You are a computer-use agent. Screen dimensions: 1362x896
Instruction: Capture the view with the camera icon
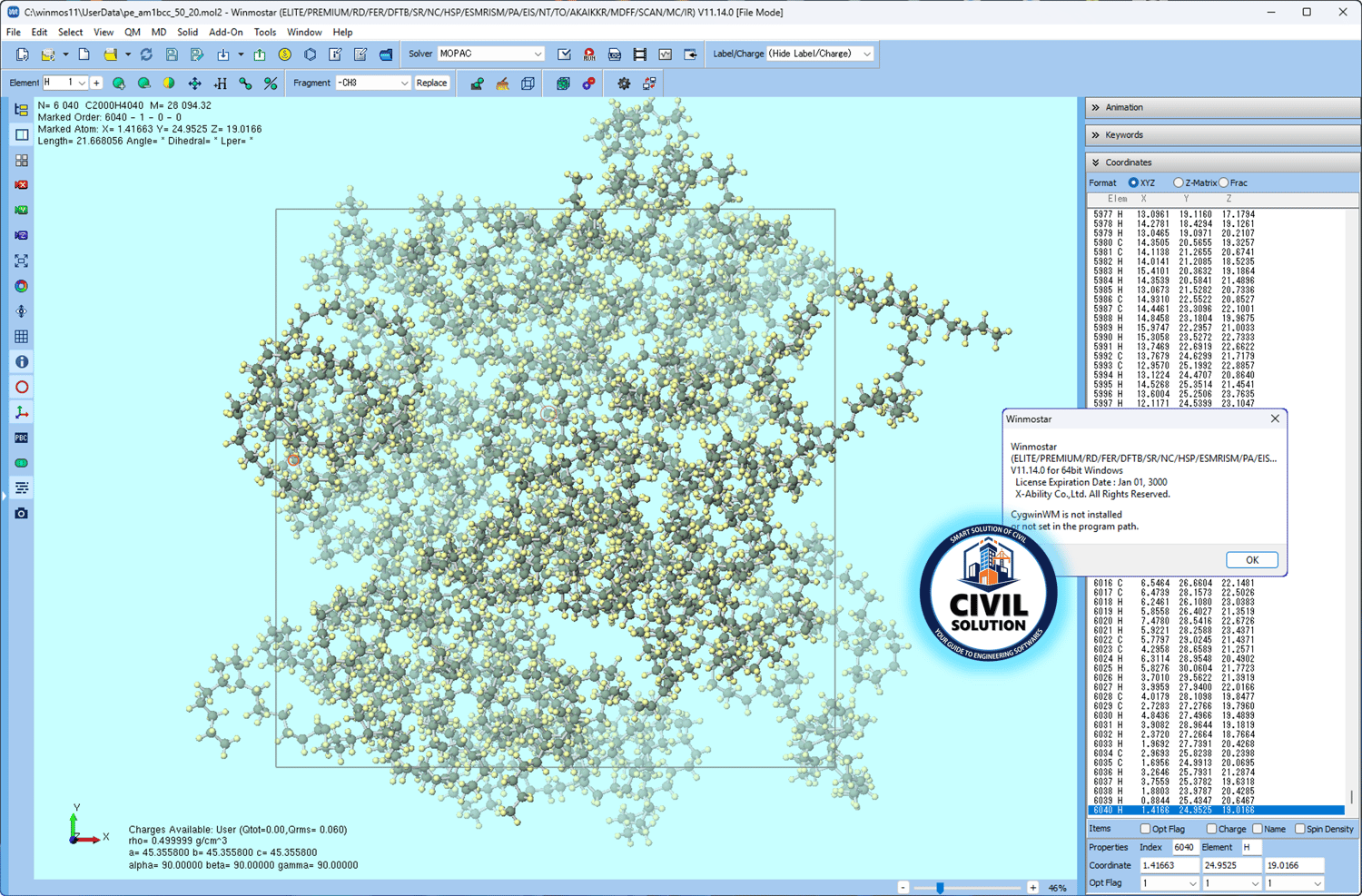(x=22, y=514)
